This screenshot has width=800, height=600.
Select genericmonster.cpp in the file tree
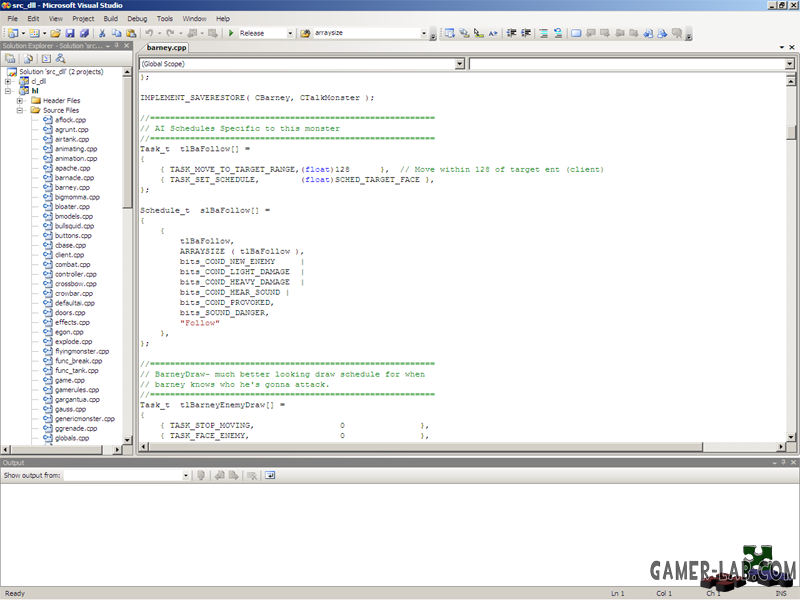85,419
